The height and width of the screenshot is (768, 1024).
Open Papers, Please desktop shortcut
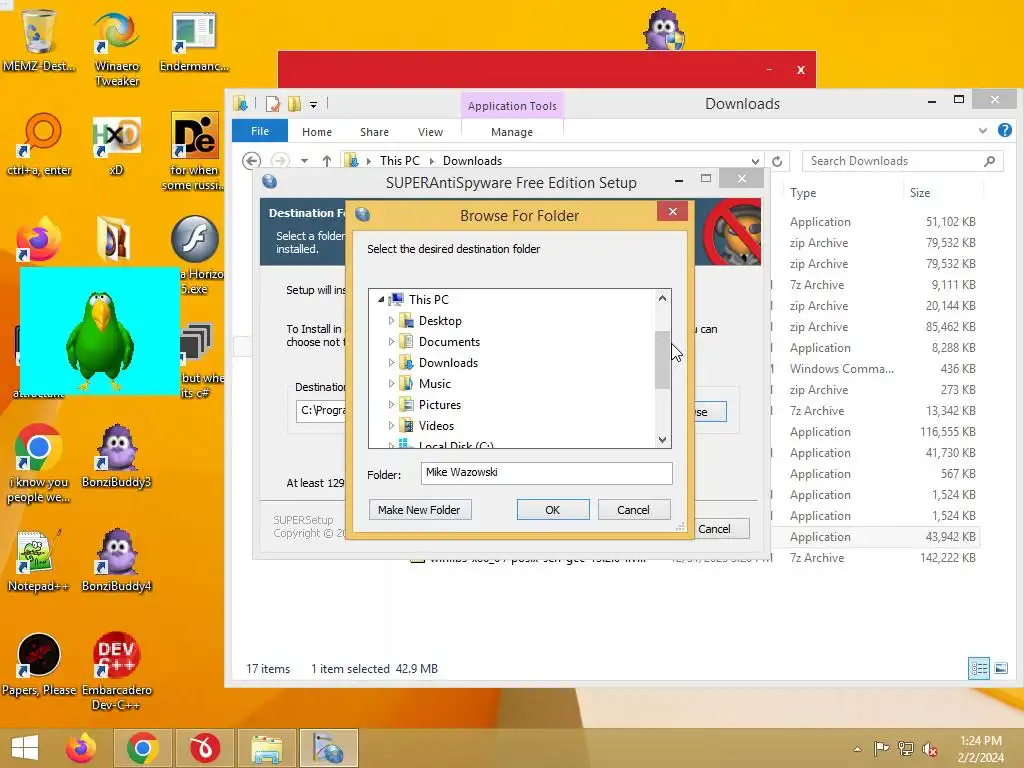[x=39, y=664]
